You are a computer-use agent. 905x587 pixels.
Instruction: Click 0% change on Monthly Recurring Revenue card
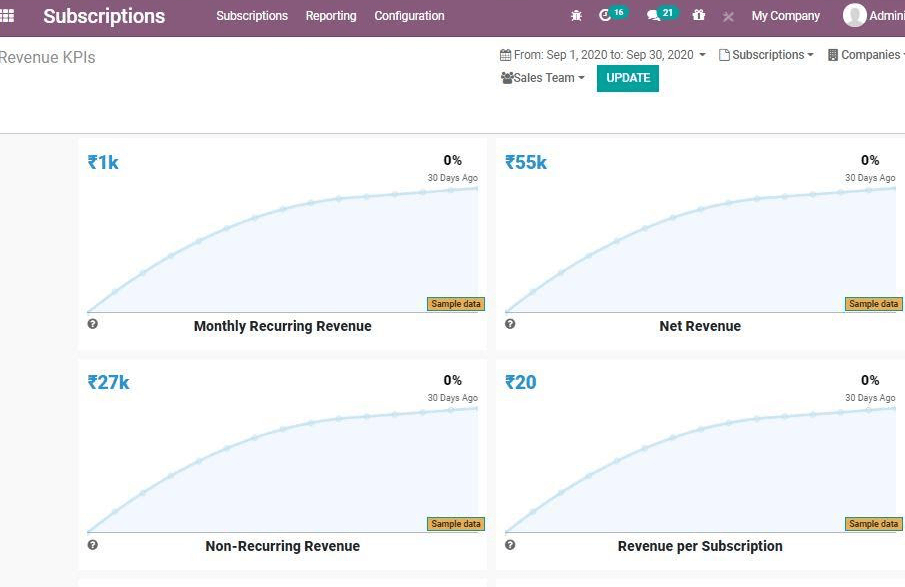point(452,160)
